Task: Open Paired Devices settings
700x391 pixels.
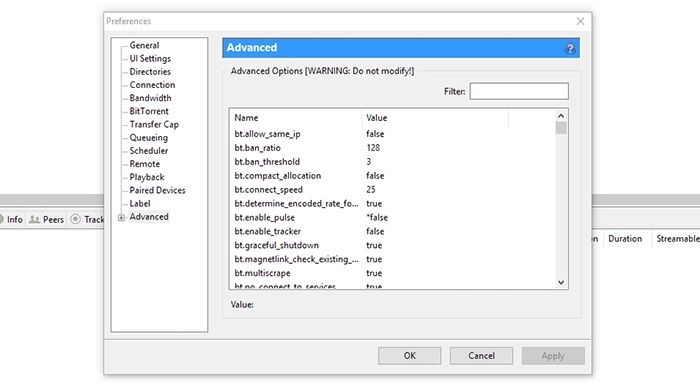Action: [x=157, y=190]
